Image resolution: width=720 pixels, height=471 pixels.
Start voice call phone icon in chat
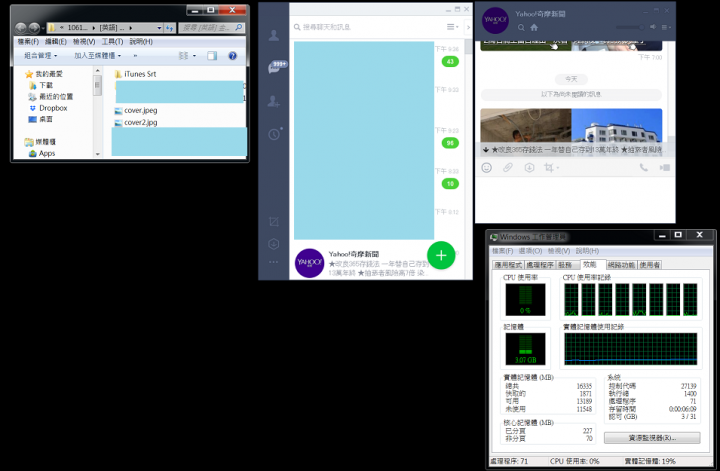tap(644, 168)
